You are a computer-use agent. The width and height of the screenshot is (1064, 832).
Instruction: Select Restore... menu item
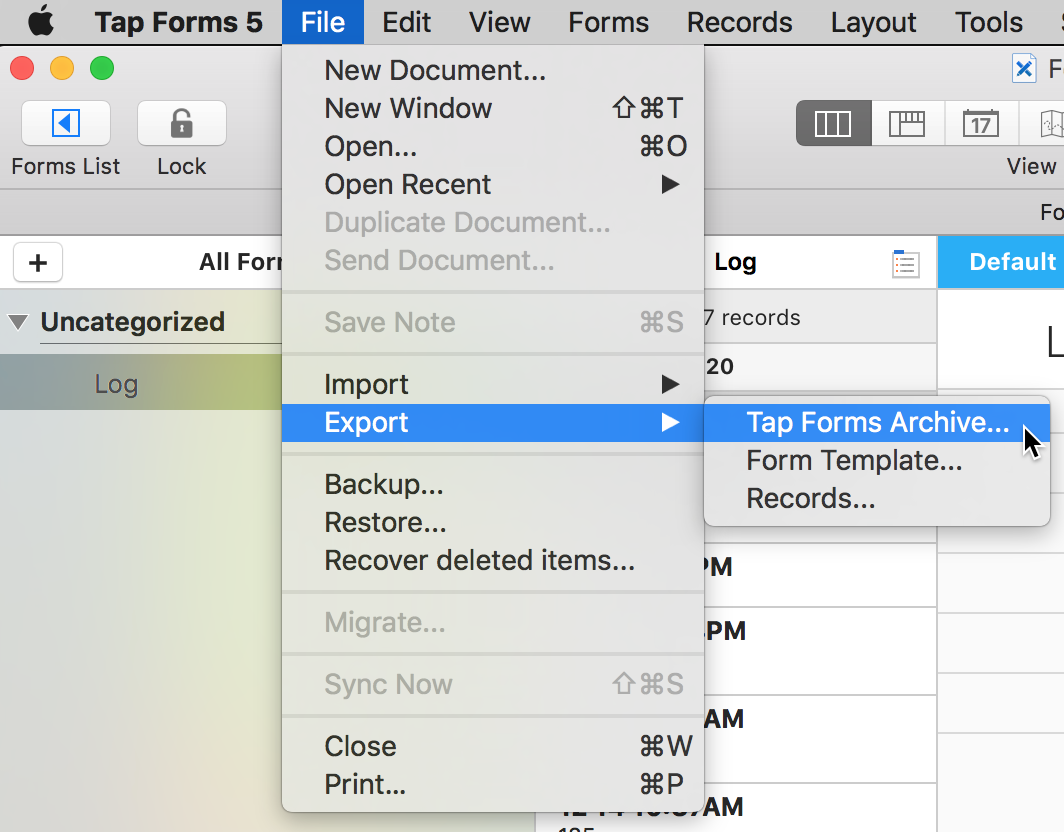click(493, 522)
